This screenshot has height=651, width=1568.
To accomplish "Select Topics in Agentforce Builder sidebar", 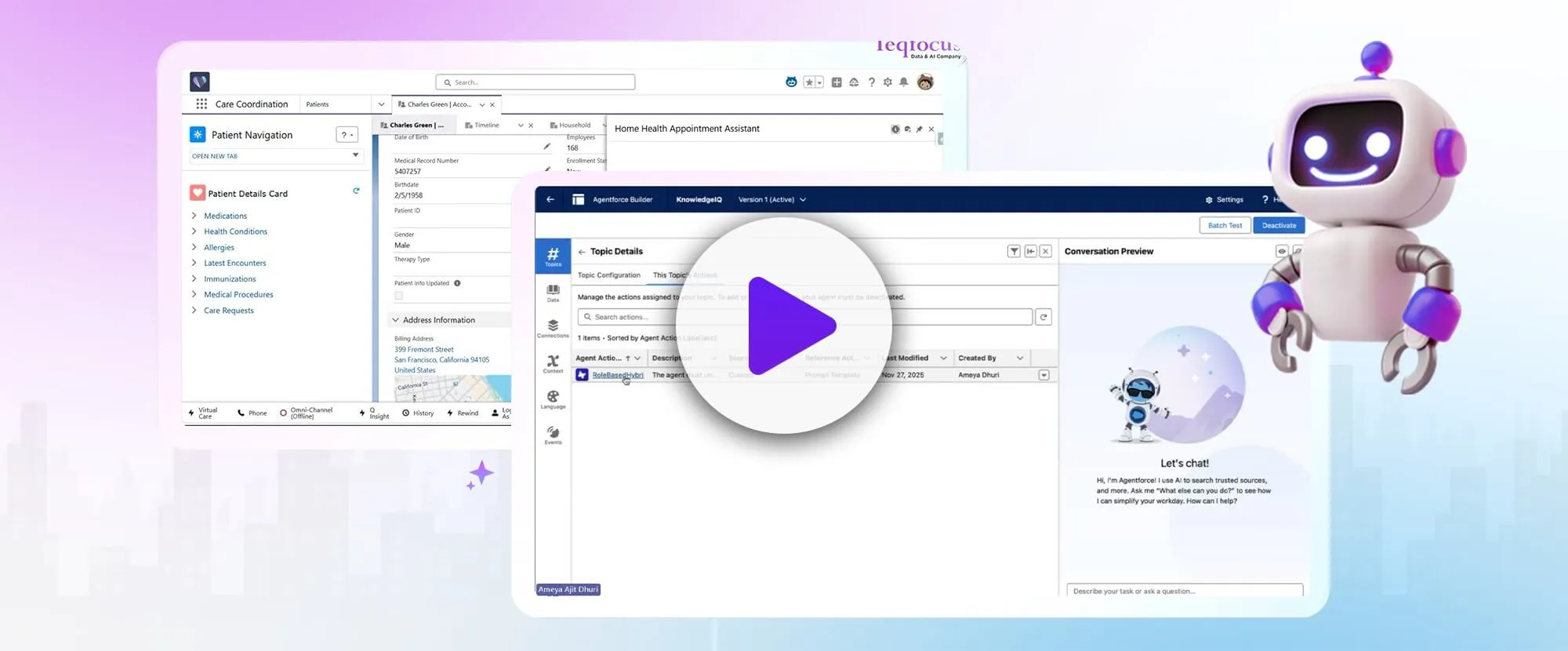I will 553,256.
